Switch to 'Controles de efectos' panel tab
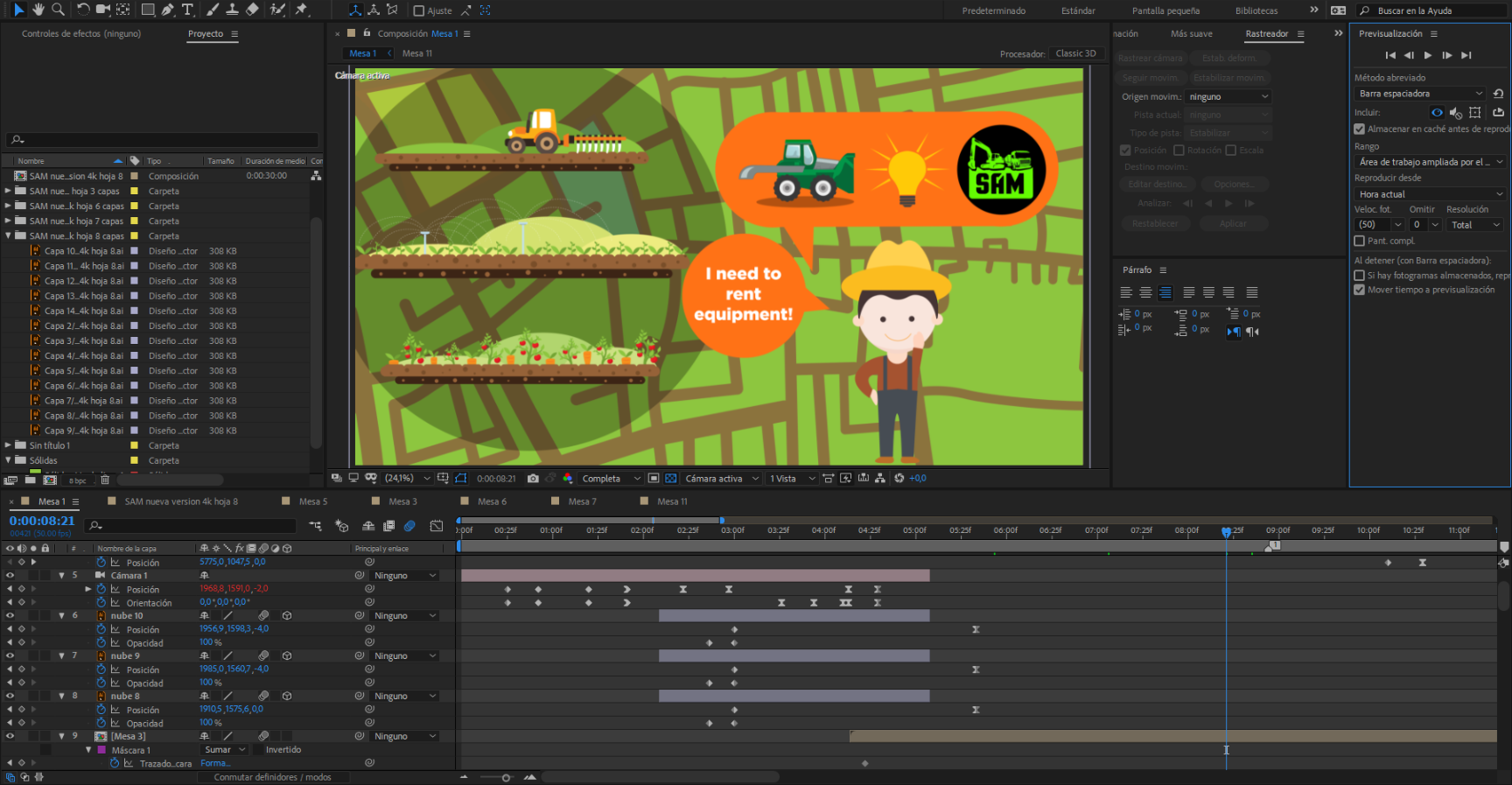The height and width of the screenshot is (785, 1512). (81, 34)
